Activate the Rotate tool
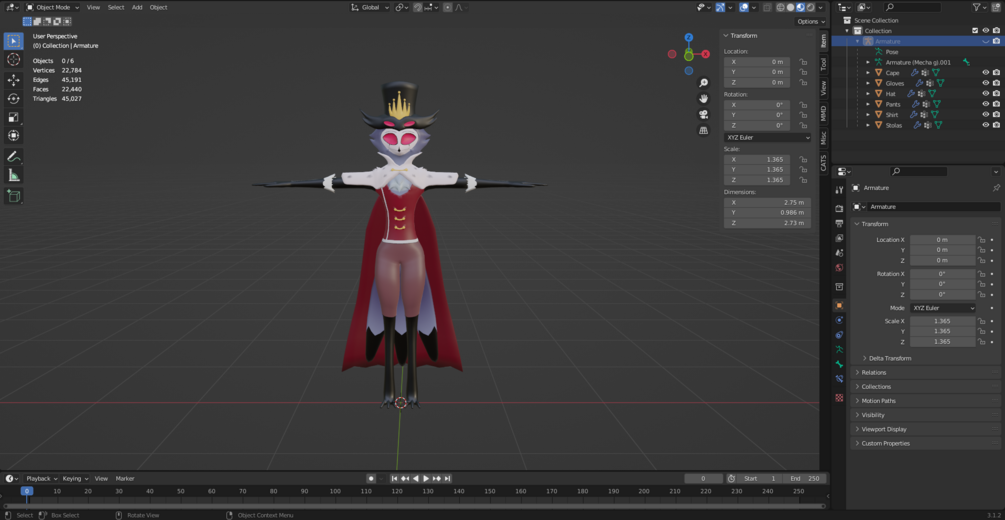 coord(13,98)
